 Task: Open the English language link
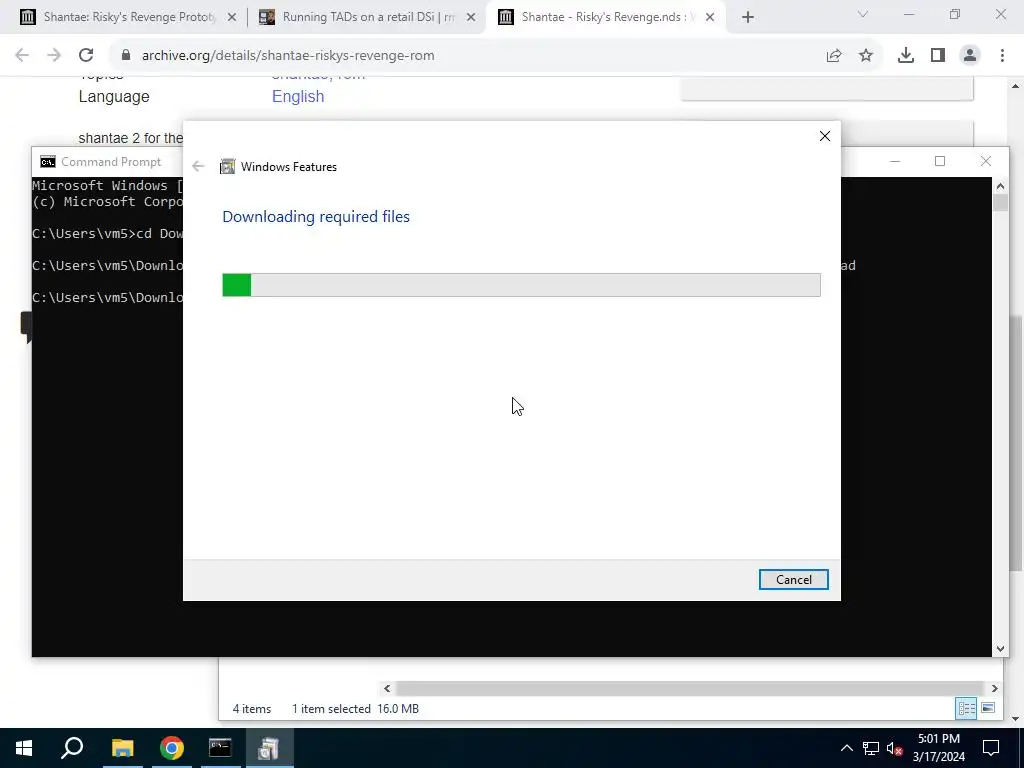[298, 96]
